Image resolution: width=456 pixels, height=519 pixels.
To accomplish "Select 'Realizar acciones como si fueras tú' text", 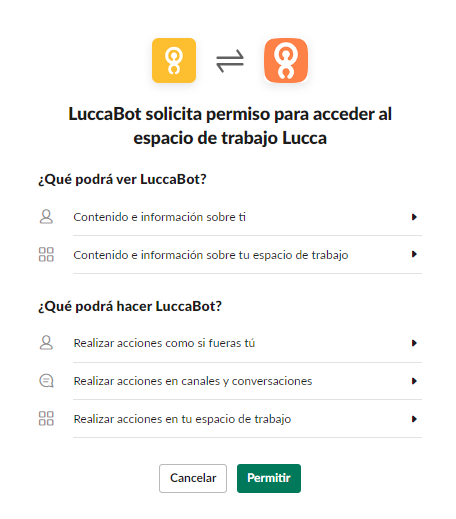I will pyautogui.click(x=164, y=343).
